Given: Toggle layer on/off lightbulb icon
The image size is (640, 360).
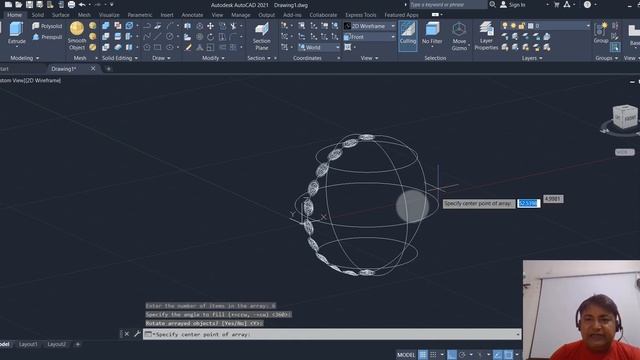Looking at the screenshot, I should coord(505,26).
